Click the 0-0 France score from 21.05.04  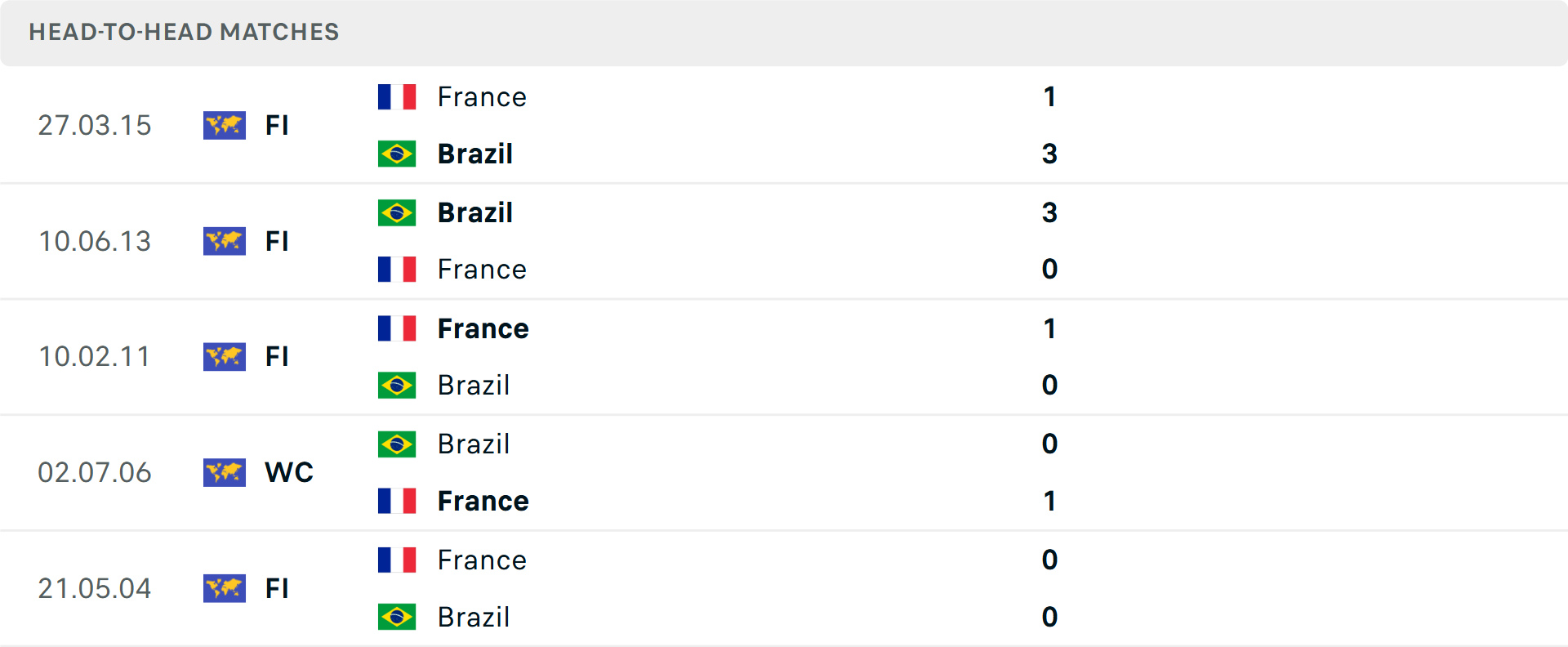[1049, 560]
